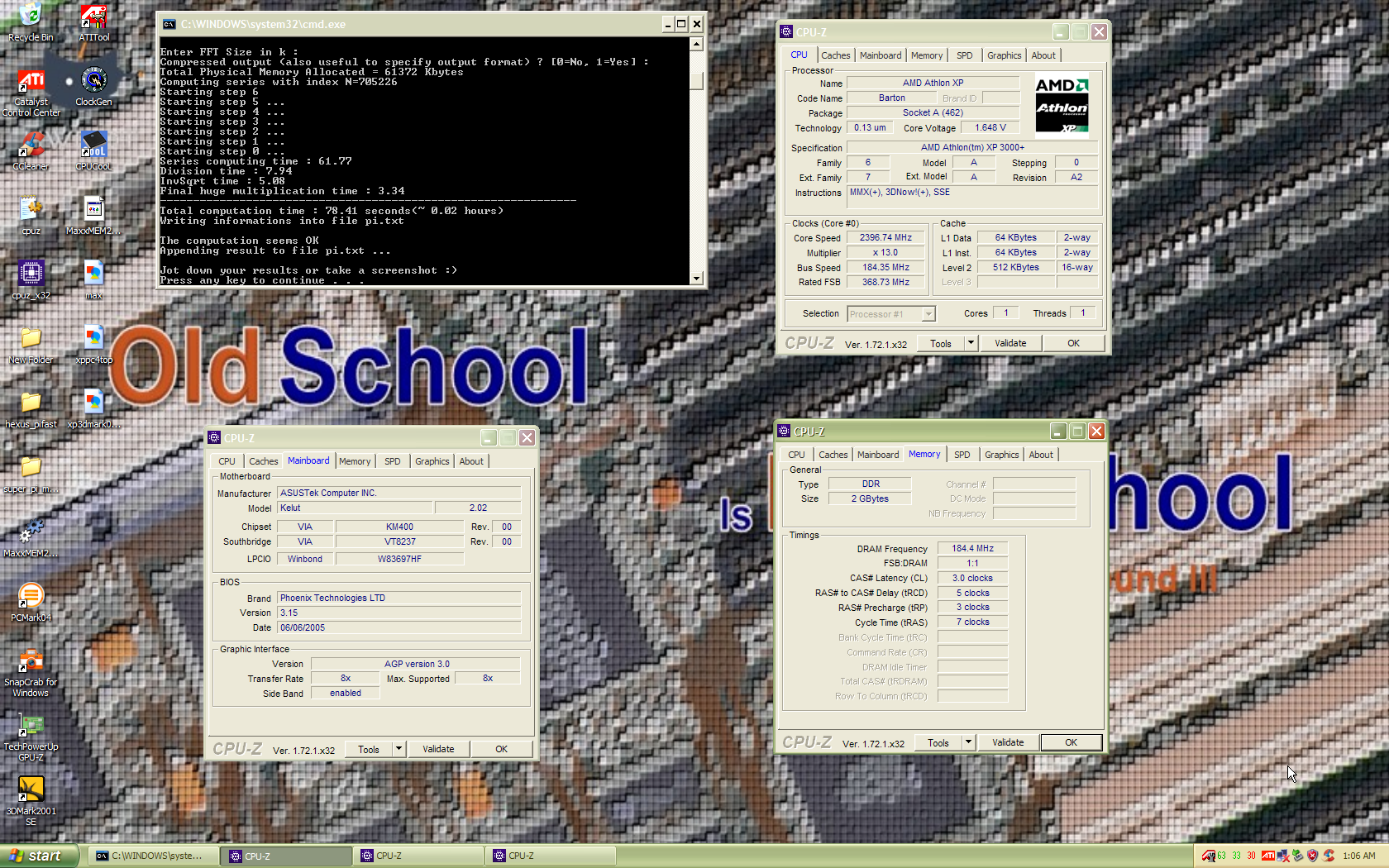Open Memory tab in top CPU-Z window

926,55
